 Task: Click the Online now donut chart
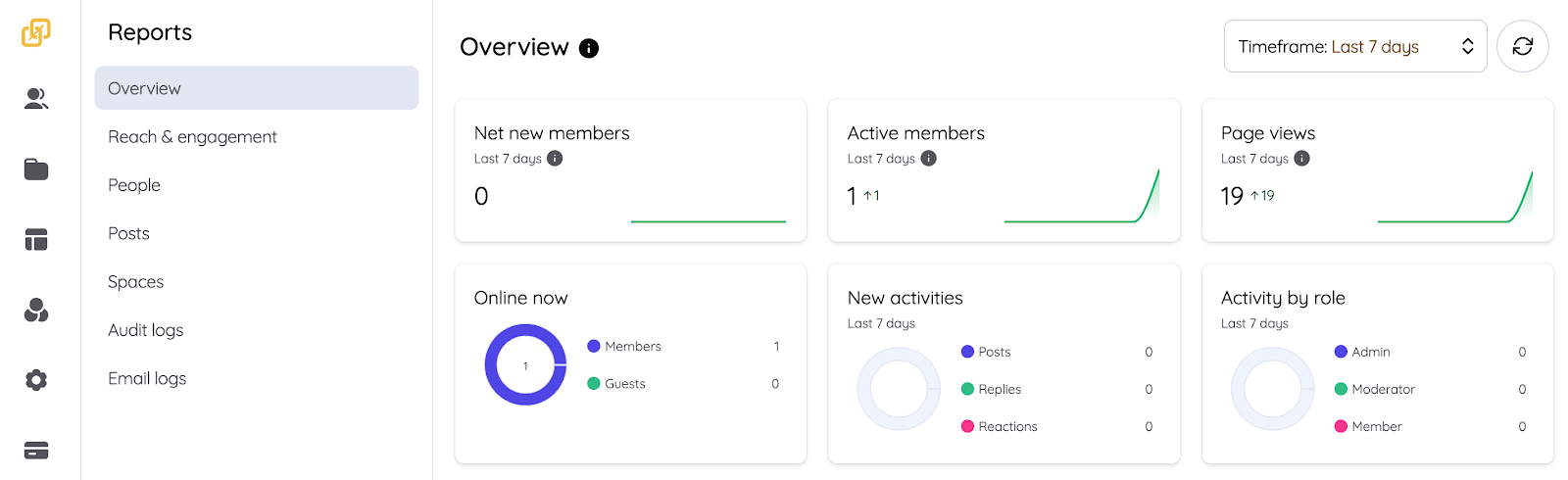coord(525,365)
